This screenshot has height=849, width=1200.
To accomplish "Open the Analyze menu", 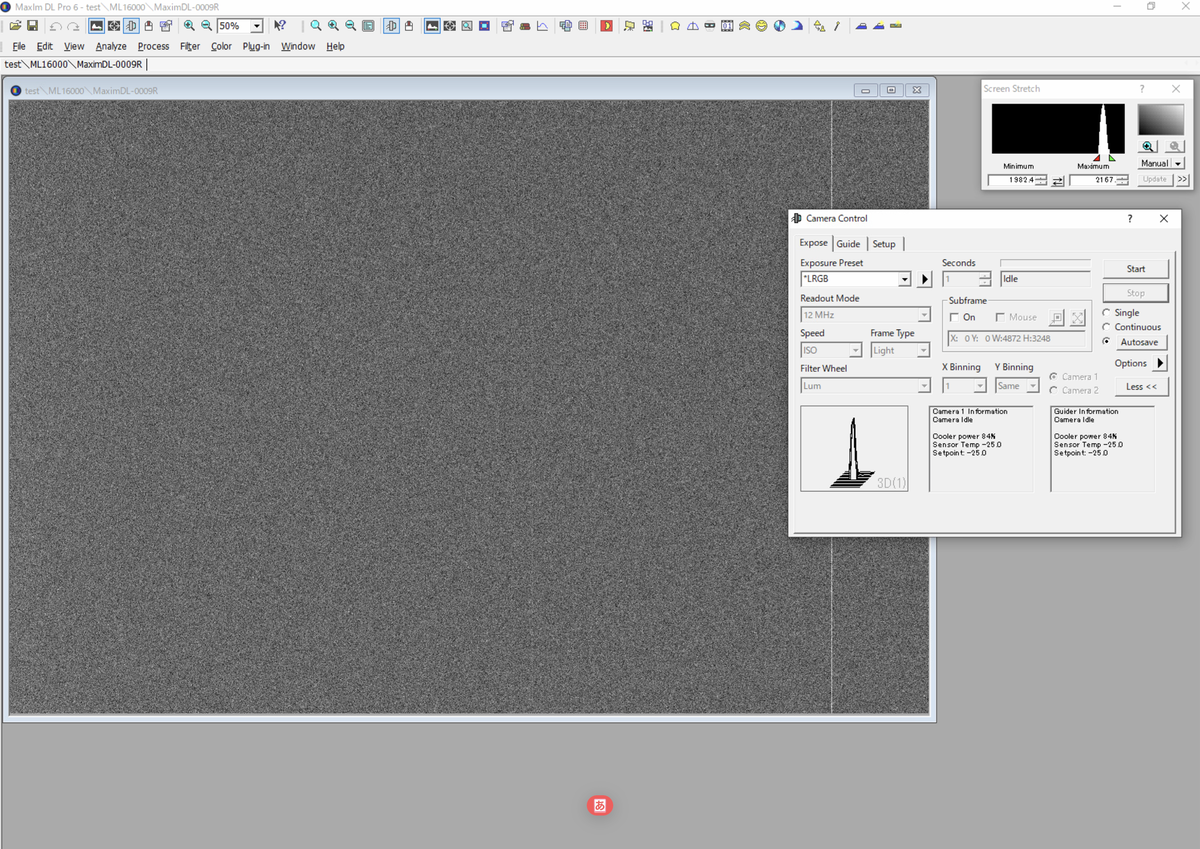I will pos(111,46).
